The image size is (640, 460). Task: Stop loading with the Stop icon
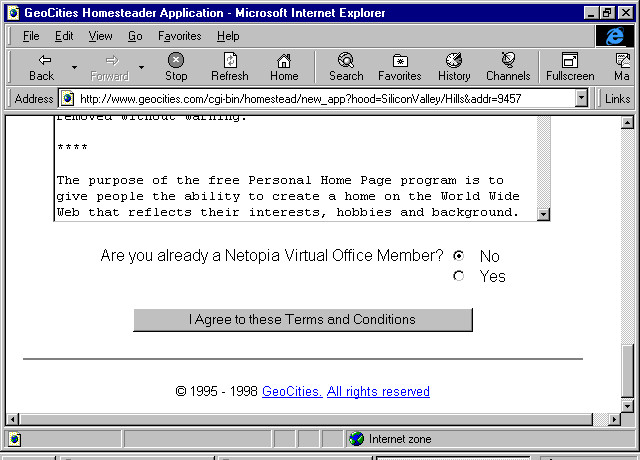pos(176,60)
